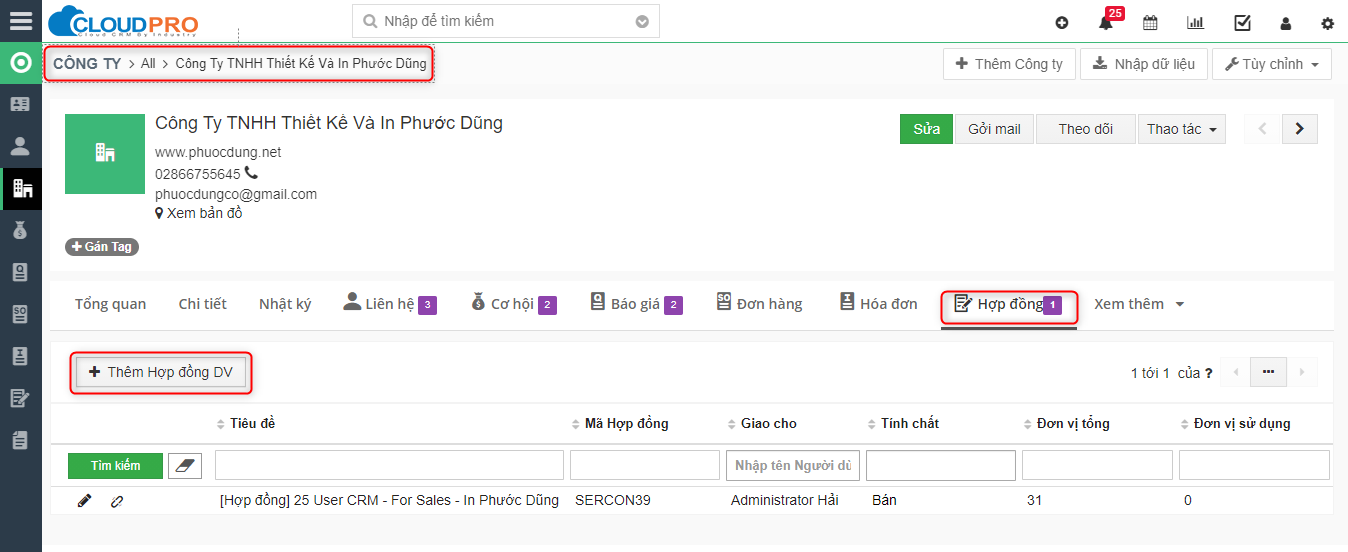Click the quick create plus icon
The image size is (1348, 552).
coord(1062,23)
